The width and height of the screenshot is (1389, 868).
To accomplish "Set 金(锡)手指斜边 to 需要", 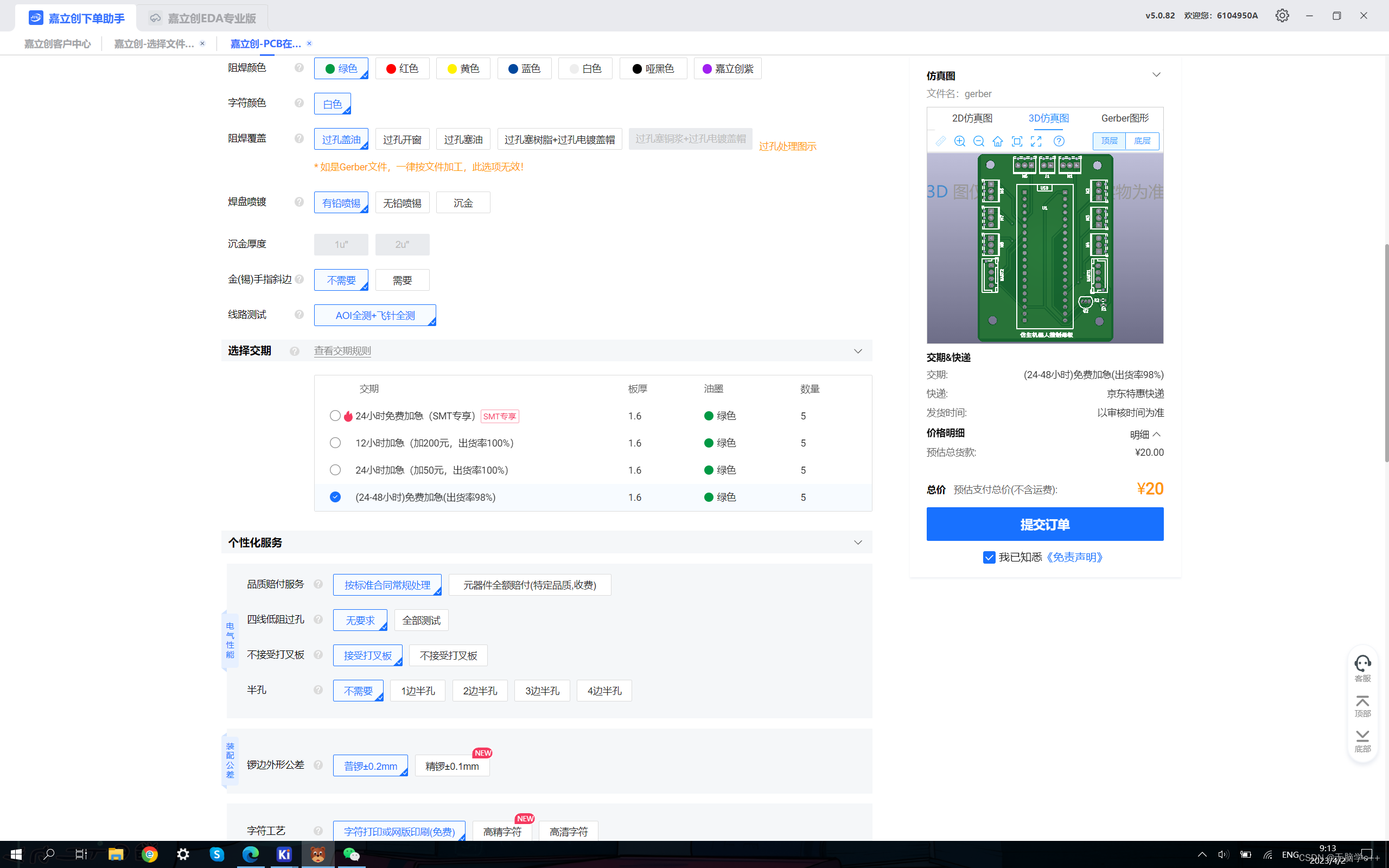I will coord(403,280).
